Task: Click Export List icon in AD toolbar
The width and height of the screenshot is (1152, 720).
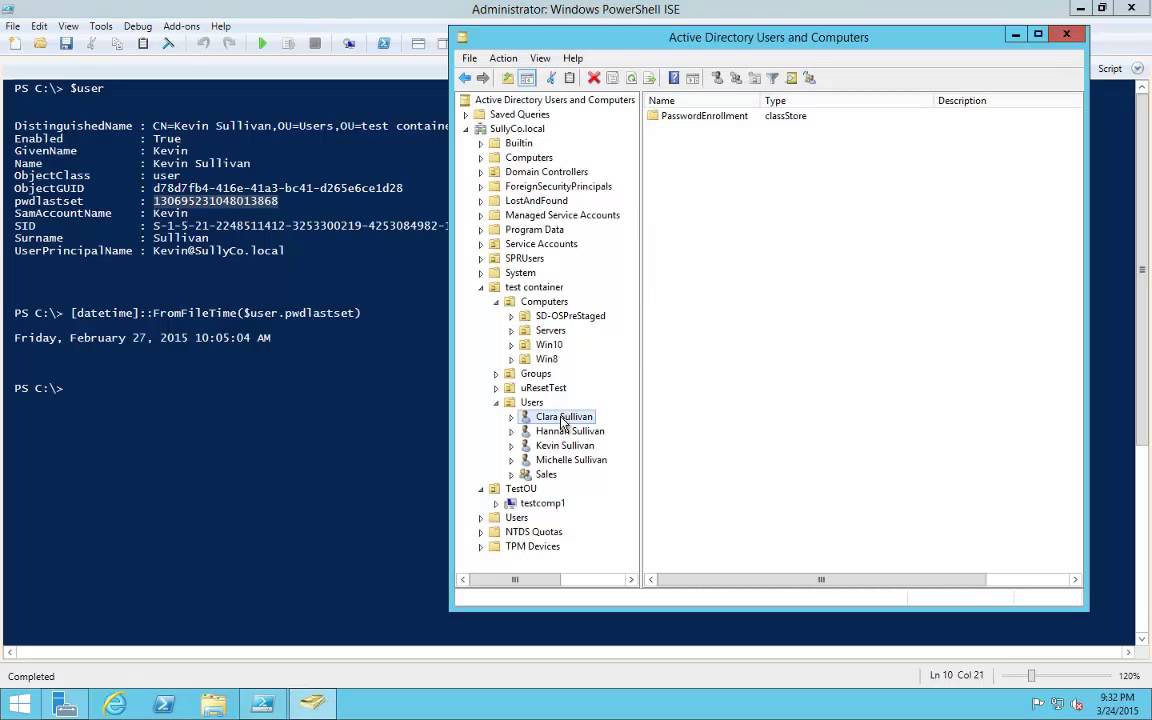Action: 649,78
